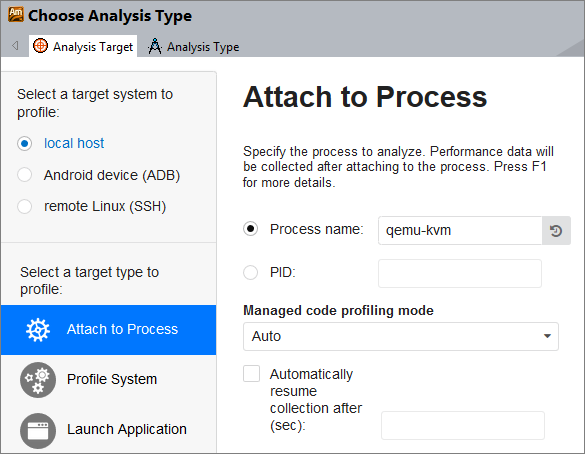Select the PID radio button
This screenshot has width=585, height=454.
tap(250, 272)
